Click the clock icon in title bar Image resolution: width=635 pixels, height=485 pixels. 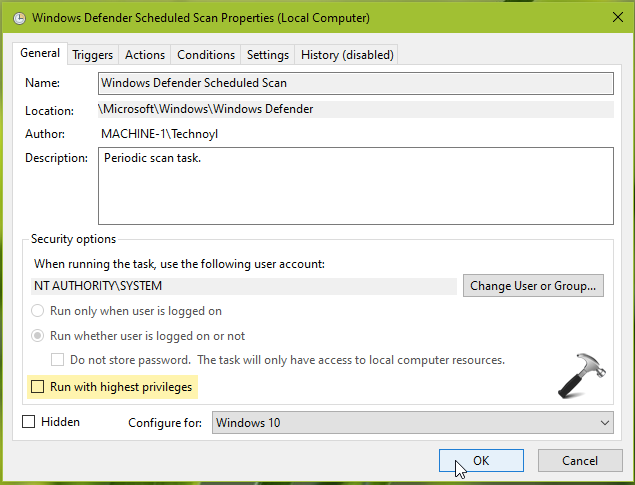[13, 18]
